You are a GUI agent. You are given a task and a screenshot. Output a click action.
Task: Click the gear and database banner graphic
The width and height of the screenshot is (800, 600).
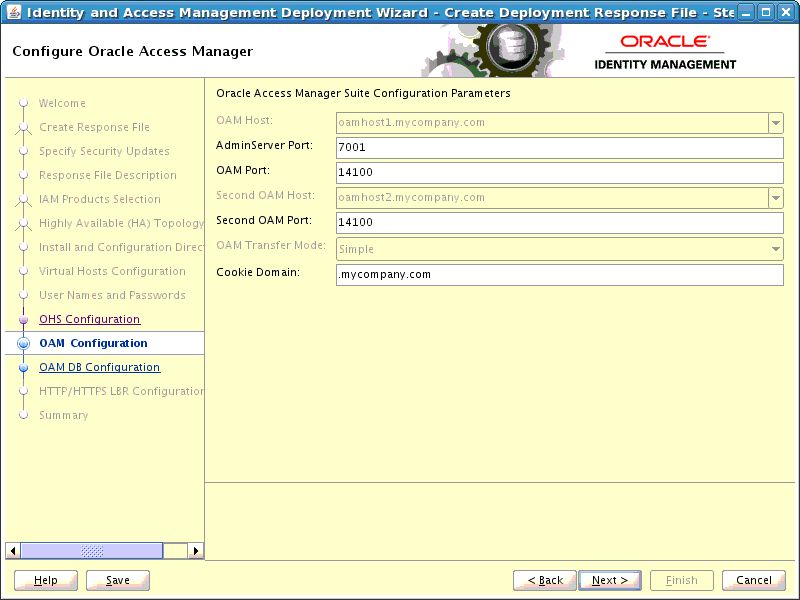click(x=492, y=51)
